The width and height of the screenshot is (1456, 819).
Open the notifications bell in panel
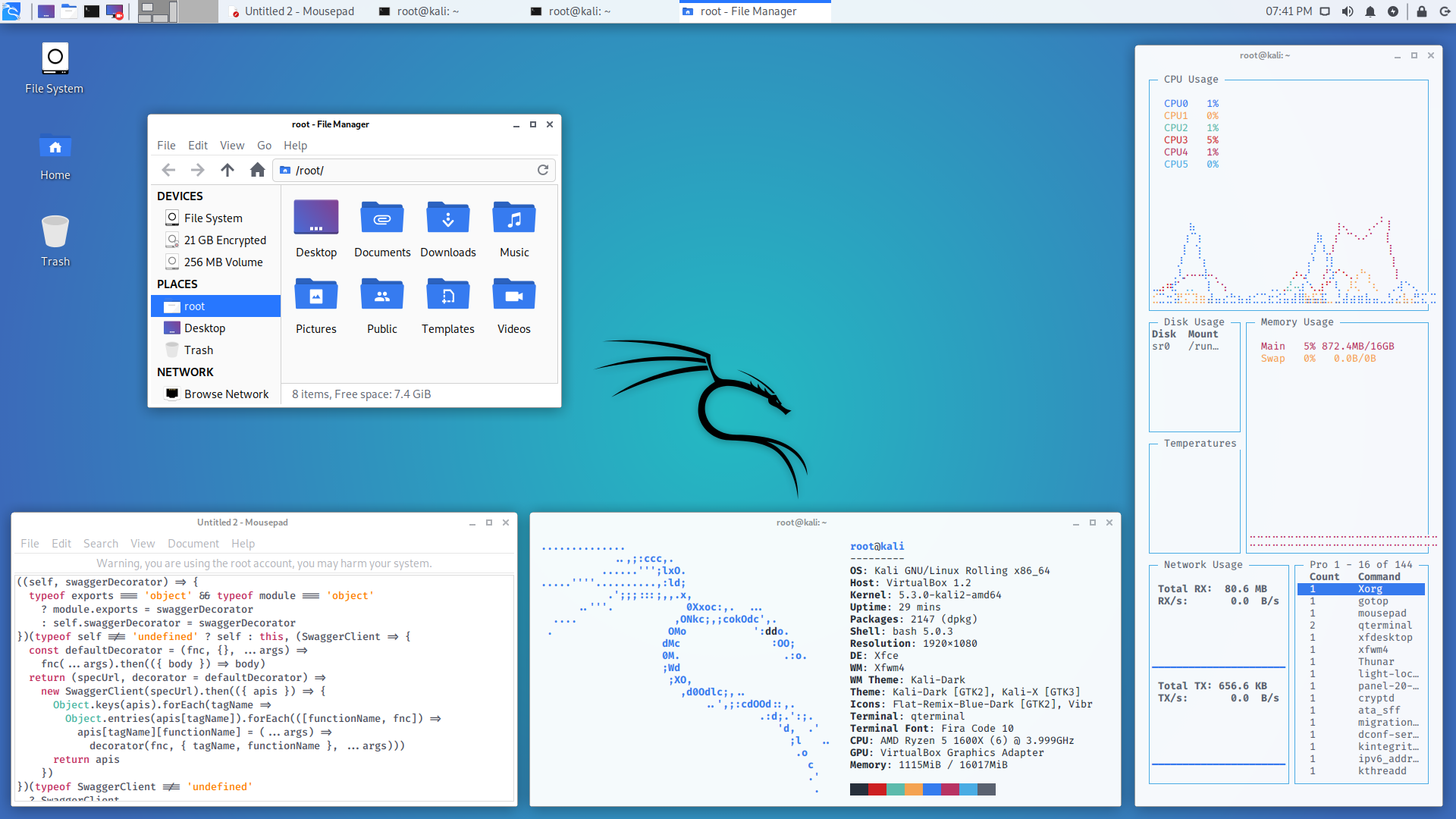coord(1370,11)
